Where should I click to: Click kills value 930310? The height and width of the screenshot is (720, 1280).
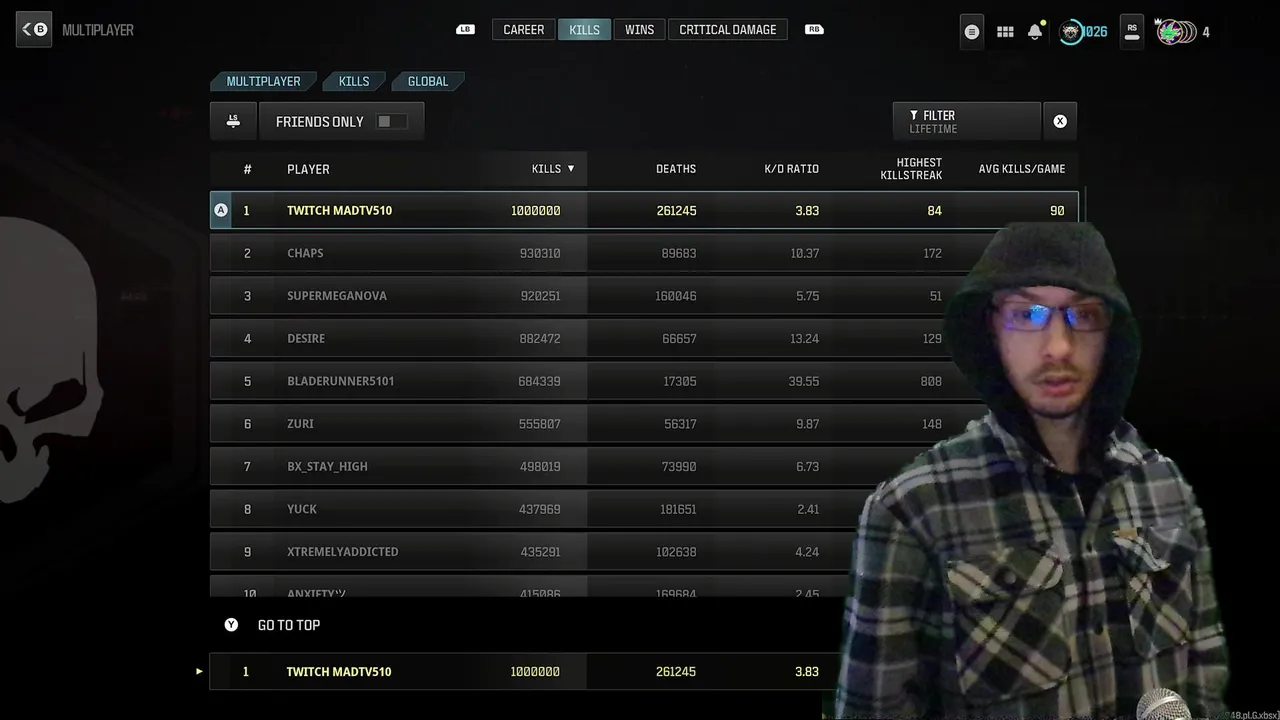(540, 253)
